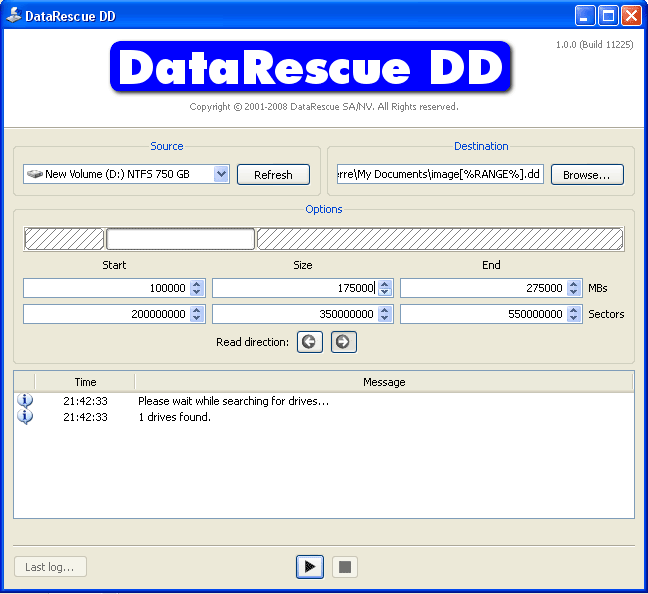Viewport: 648px width, 594px height.
Task: Click the Start MBs spinner arrows
Action: pos(197,288)
